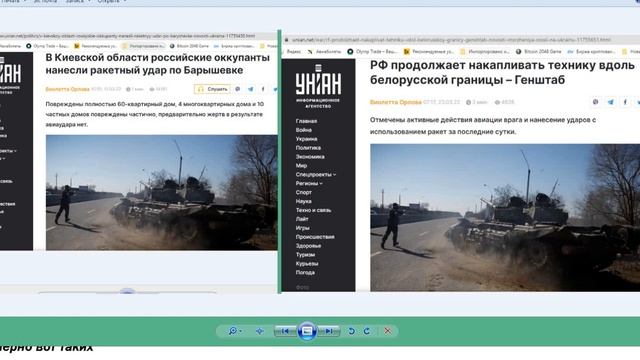This screenshot has width=640, height=360.
Task: Open Яндекс bookmark in right window
Action: 290,52
